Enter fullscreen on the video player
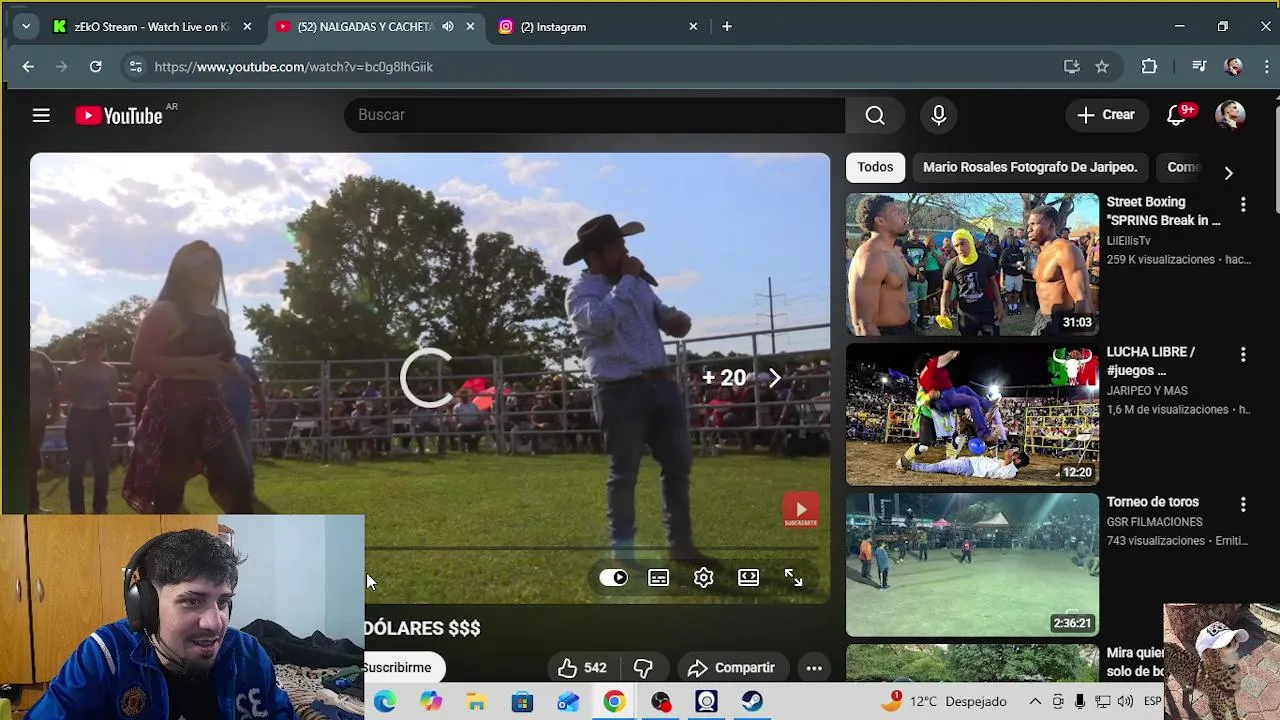Screen dimensions: 1280x720 pos(794,578)
